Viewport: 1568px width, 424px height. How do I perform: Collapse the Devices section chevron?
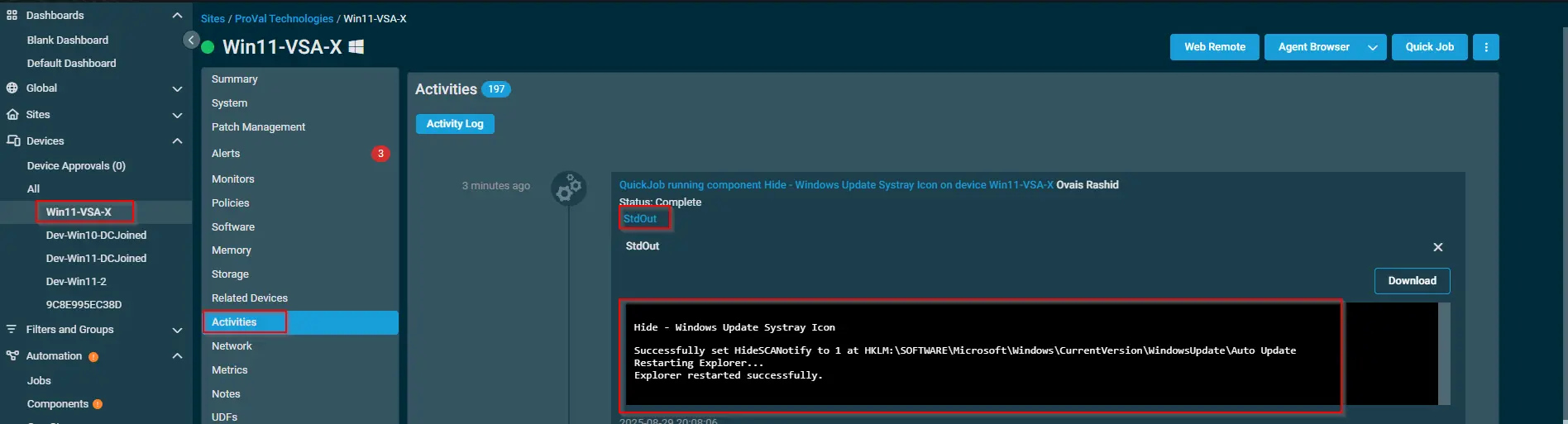click(x=177, y=141)
